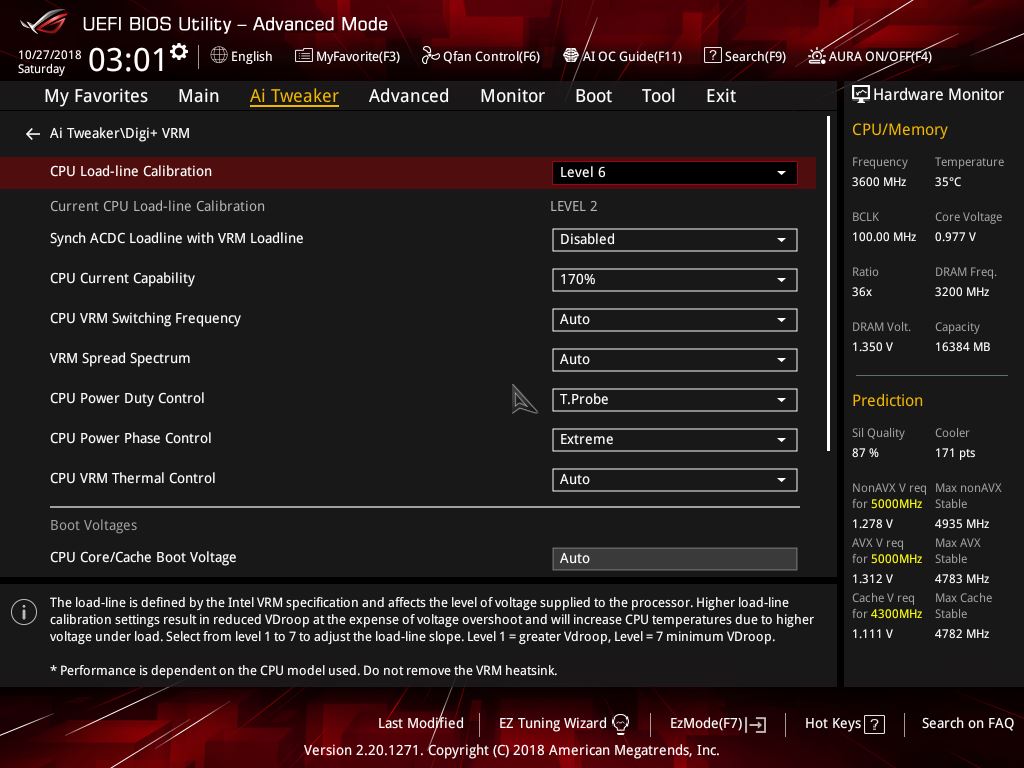The height and width of the screenshot is (768, 1024).
Task: Click the Boot Voltages section header
Action: coord(93,525)
